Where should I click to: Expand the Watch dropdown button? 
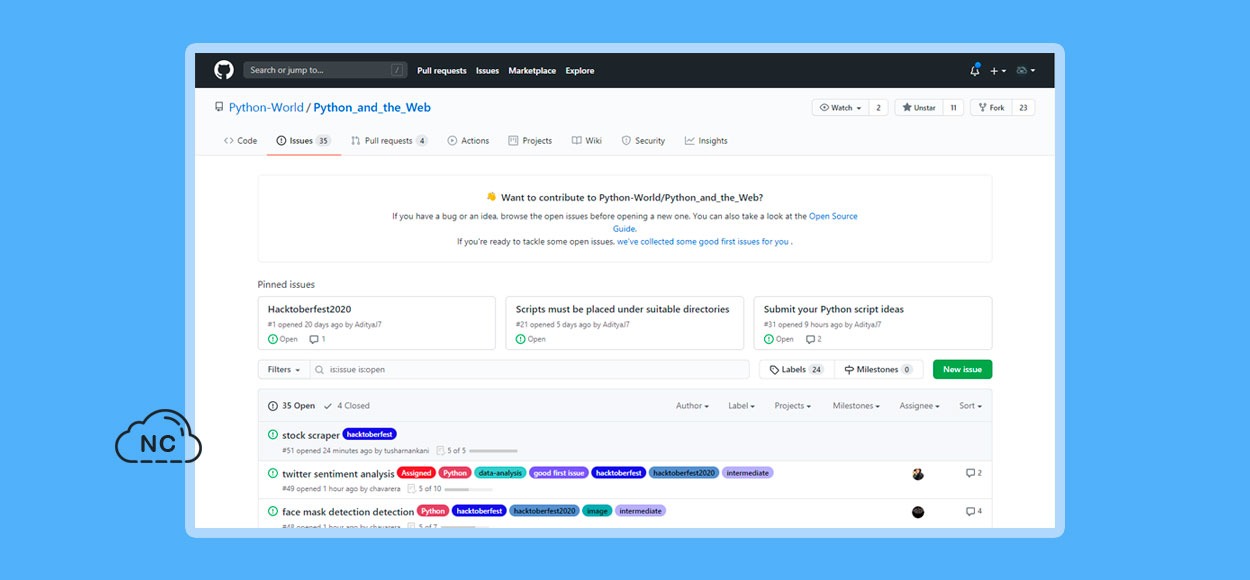coord(840,108)
